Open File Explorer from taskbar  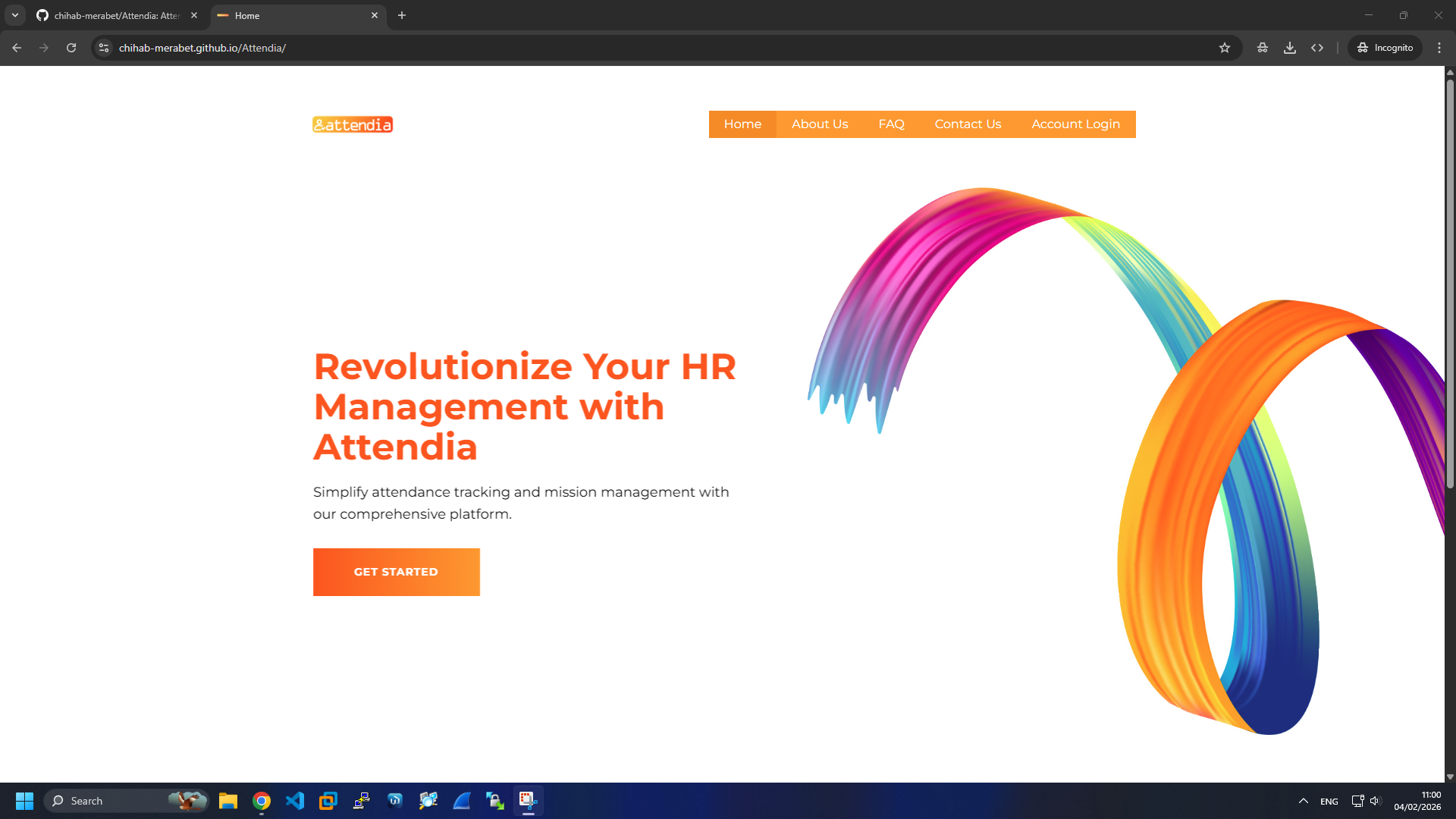tap(228, 801)
